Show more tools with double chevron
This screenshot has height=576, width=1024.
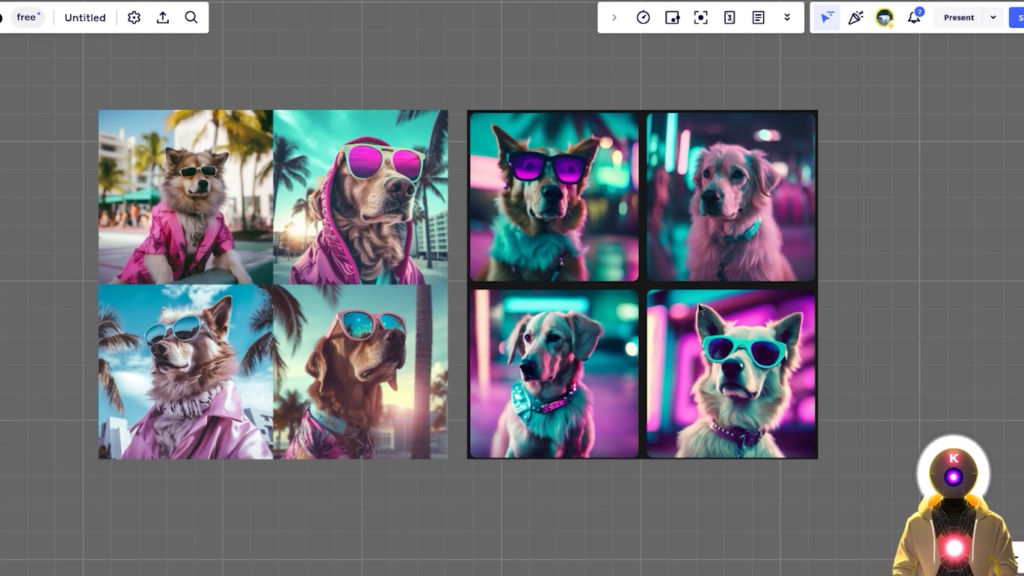coord(787,17)
